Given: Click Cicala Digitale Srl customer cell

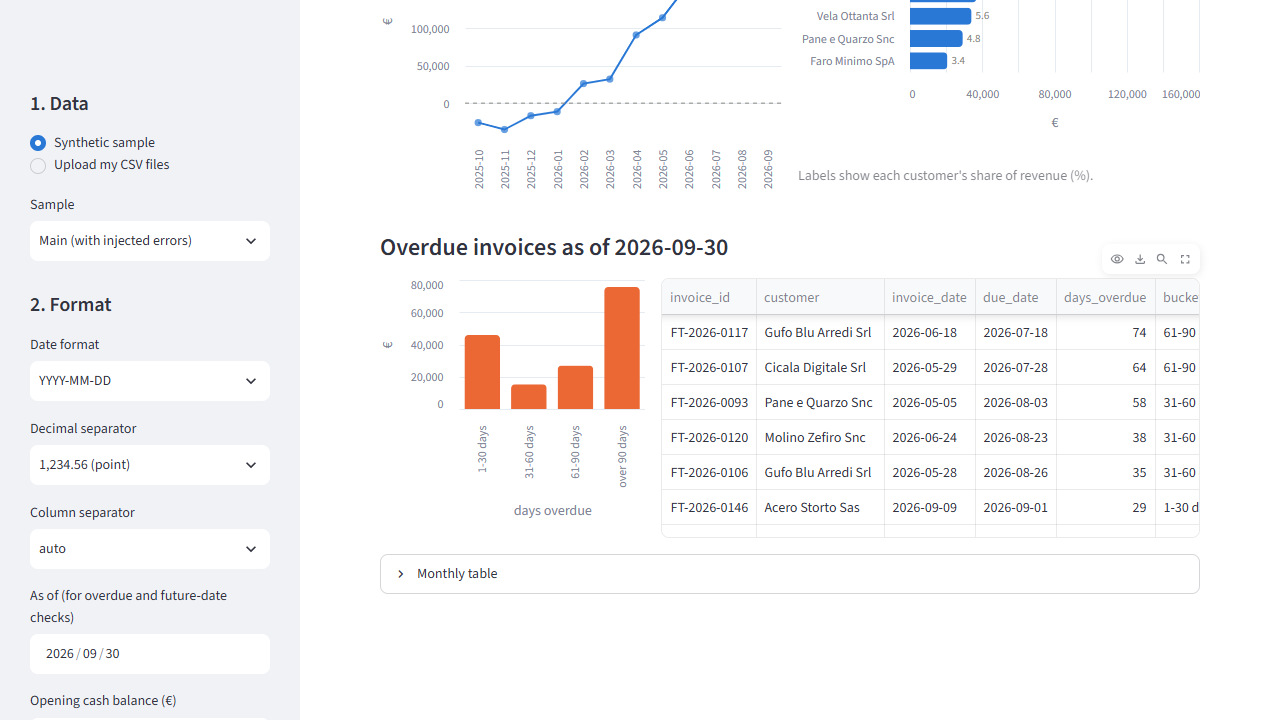Looking at the screenshot, I should [820, 367].
